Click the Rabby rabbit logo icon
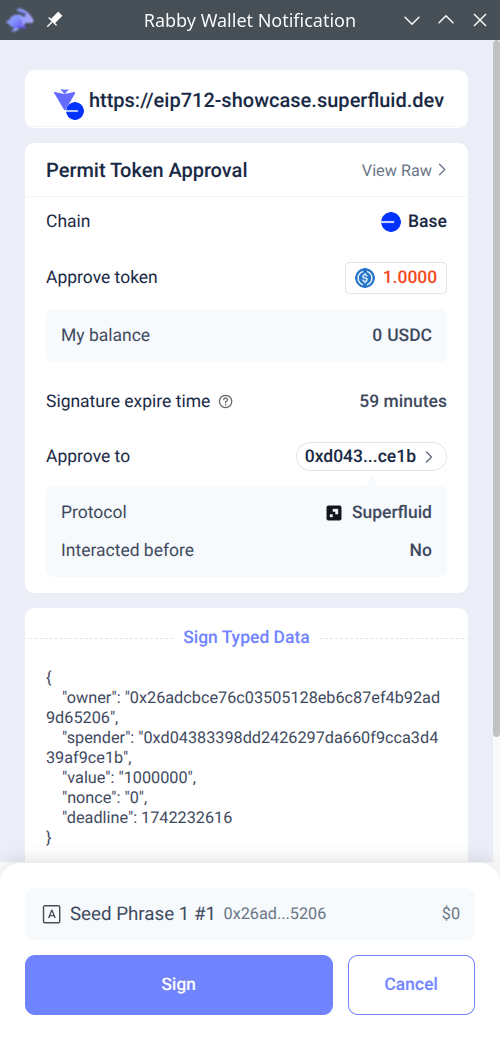Screen dimensions: 500x1040 click(x=20, y=20)
